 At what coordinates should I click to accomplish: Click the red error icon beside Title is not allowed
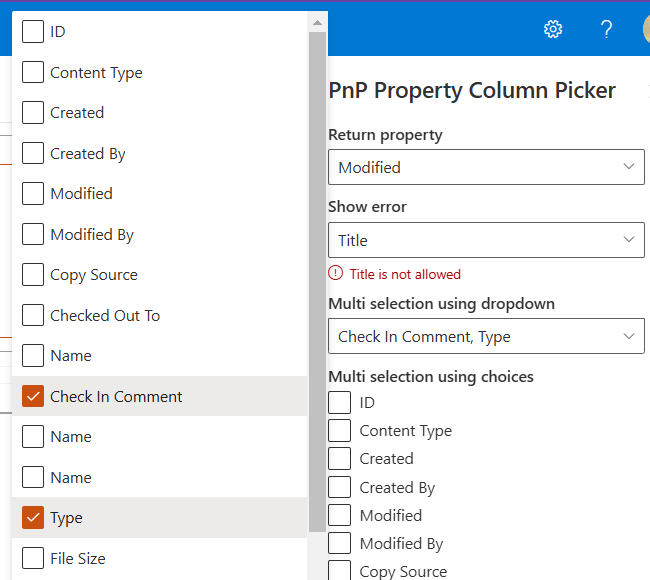click(x=336, y=274)
